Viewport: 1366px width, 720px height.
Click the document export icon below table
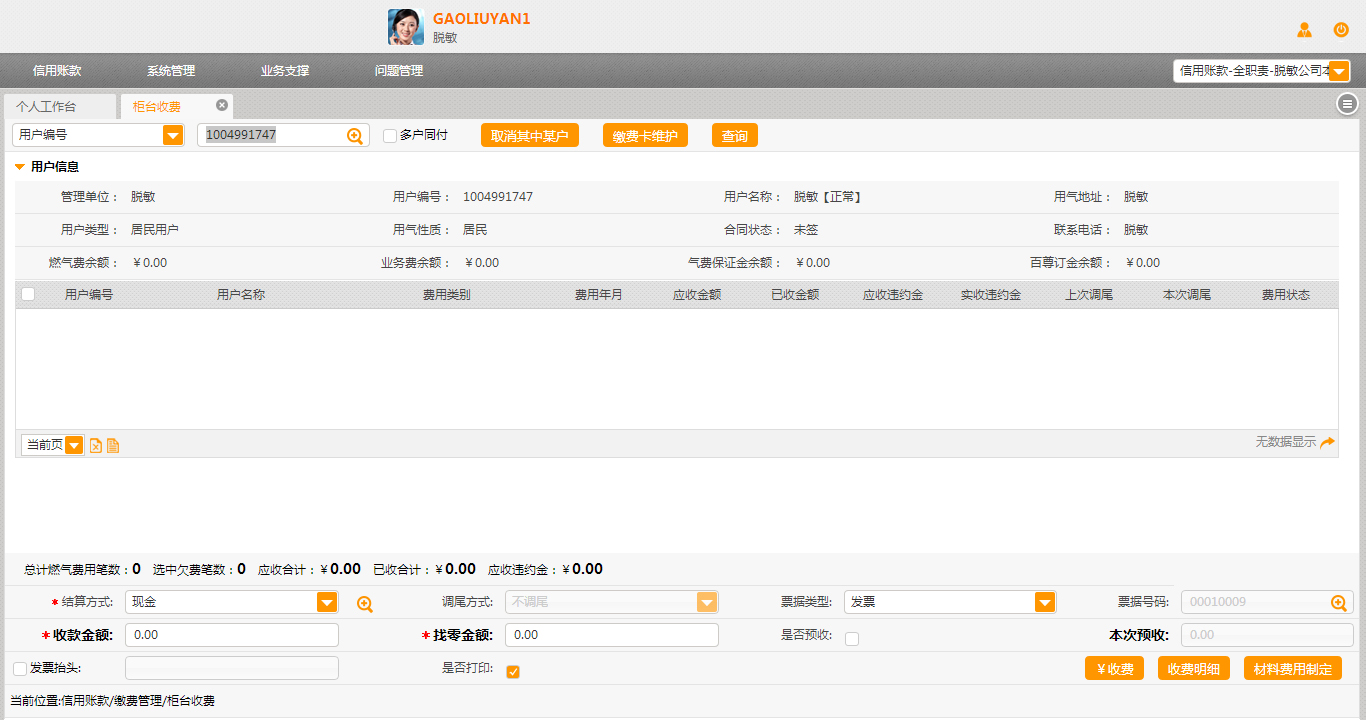pos(113,445)
